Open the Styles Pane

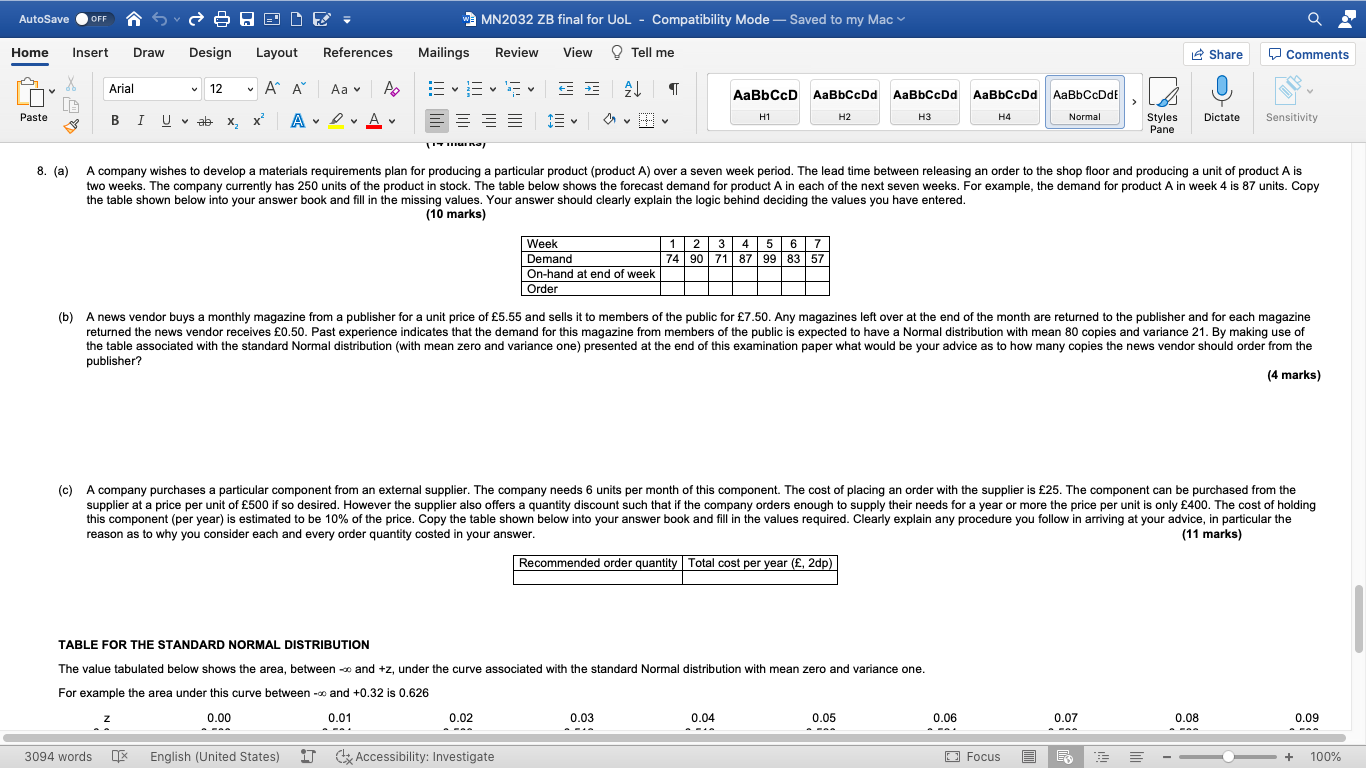tap(1162, 100)
